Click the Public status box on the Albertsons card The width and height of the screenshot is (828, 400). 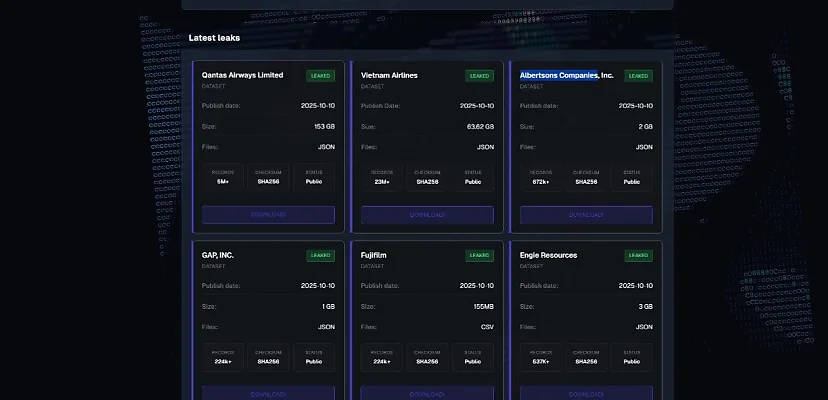tap(632, 177)
